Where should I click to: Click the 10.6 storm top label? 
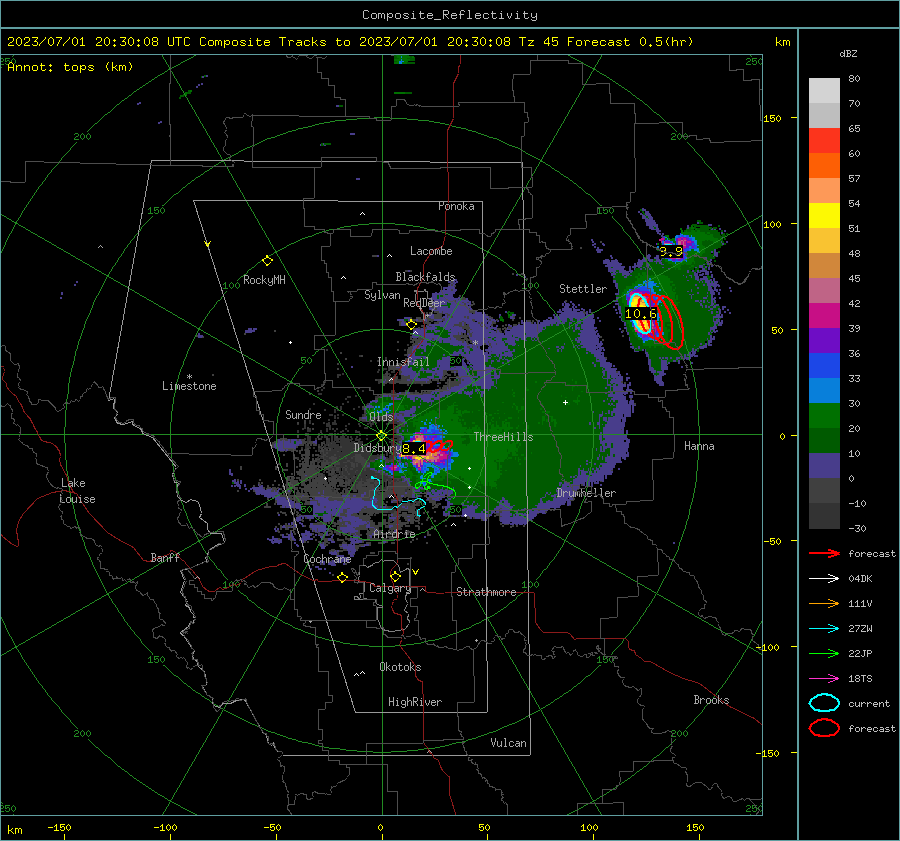click(x=641, y=314)
